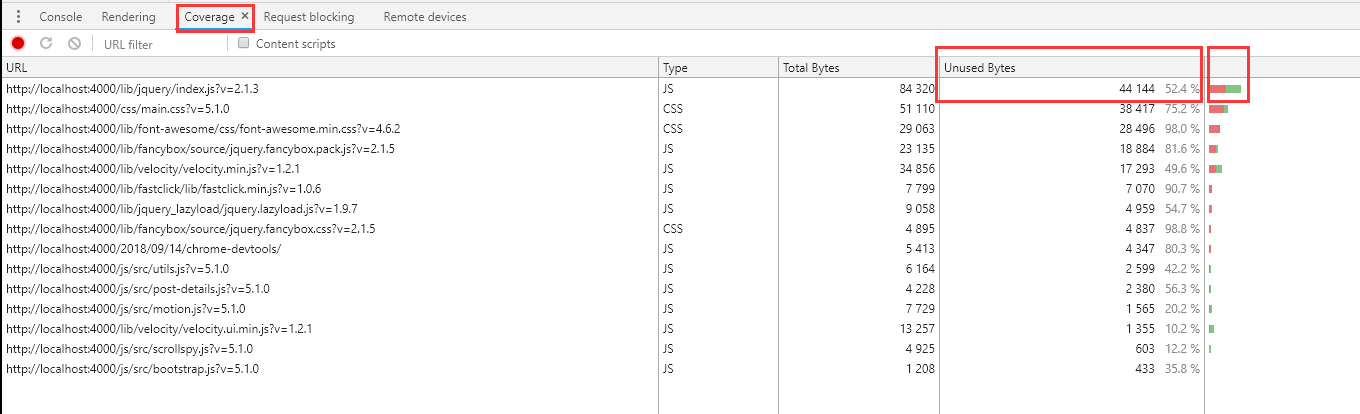The width and height of the screenshot is (1360, 414).
Task: Open the Remote devices tab
Action: [x=425, y=17]
